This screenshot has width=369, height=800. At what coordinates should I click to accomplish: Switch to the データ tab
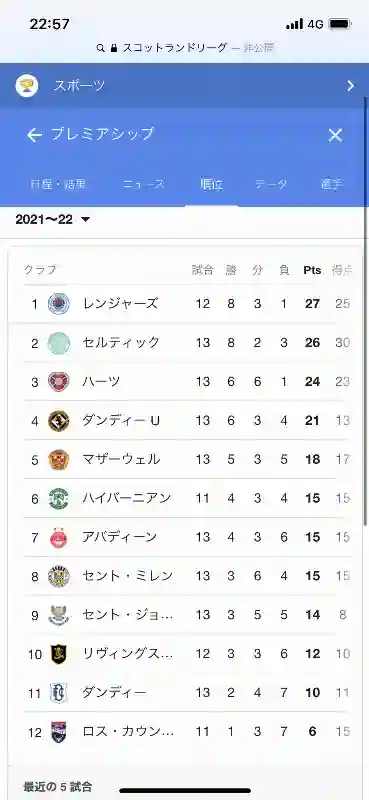click(271, 184)
